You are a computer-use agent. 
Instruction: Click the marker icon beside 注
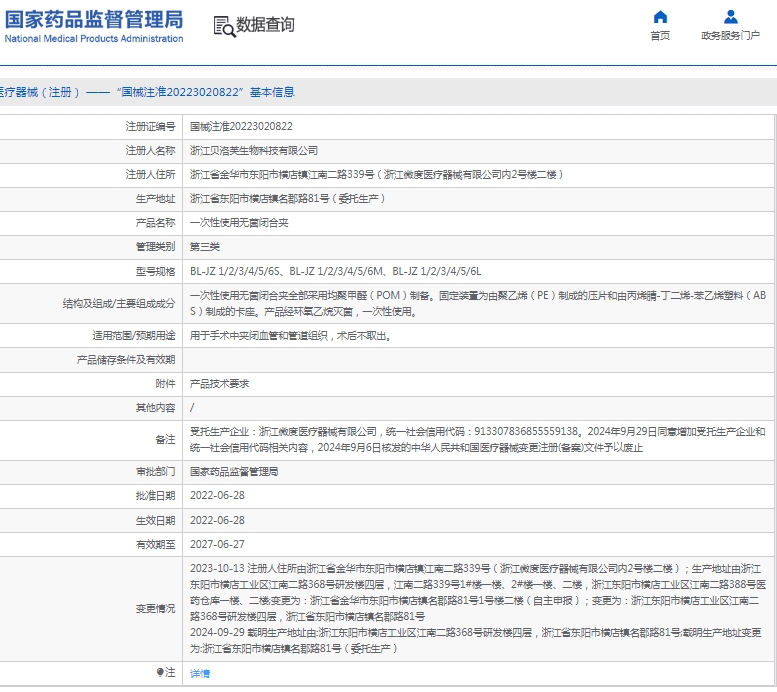pyautogui.click(x=160, y=673)
